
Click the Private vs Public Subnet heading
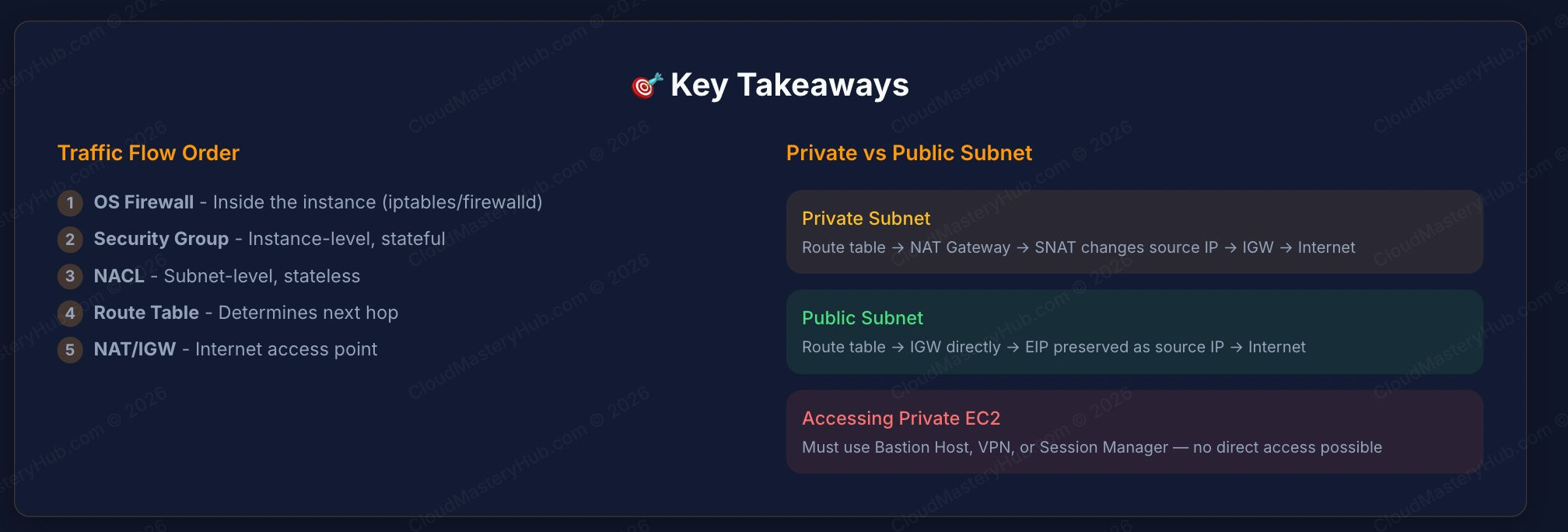click(x=909, y=152)
